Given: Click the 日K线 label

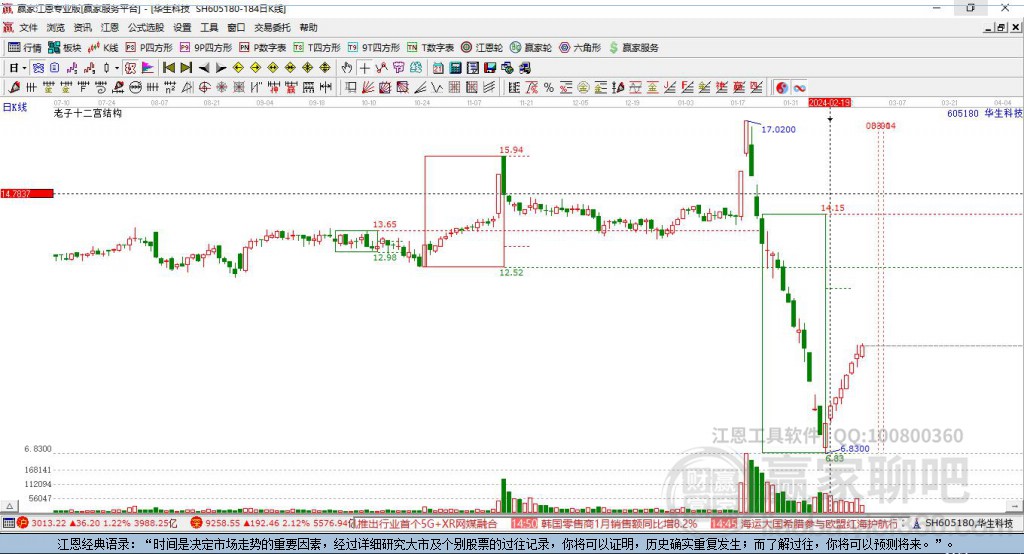Looking at the screenshot, I should (15, 107).
